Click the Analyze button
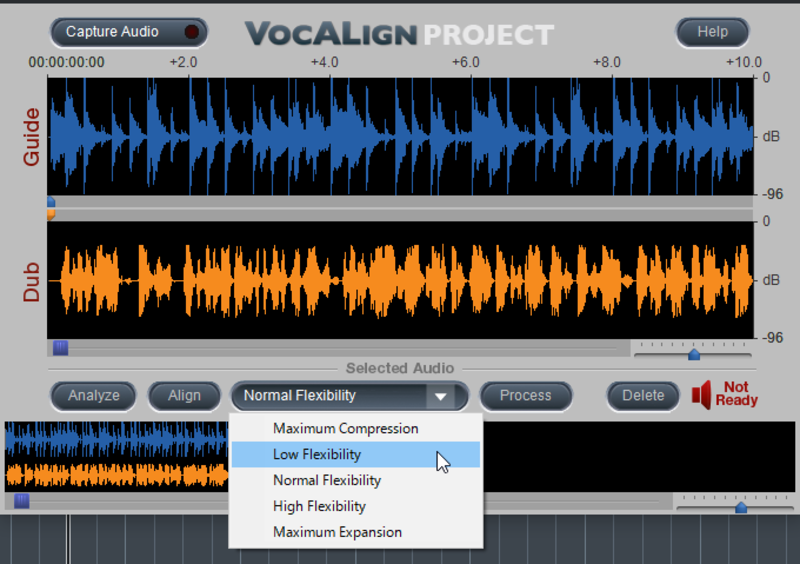Viewport: 800px width, 564px height. pos(93,396)
